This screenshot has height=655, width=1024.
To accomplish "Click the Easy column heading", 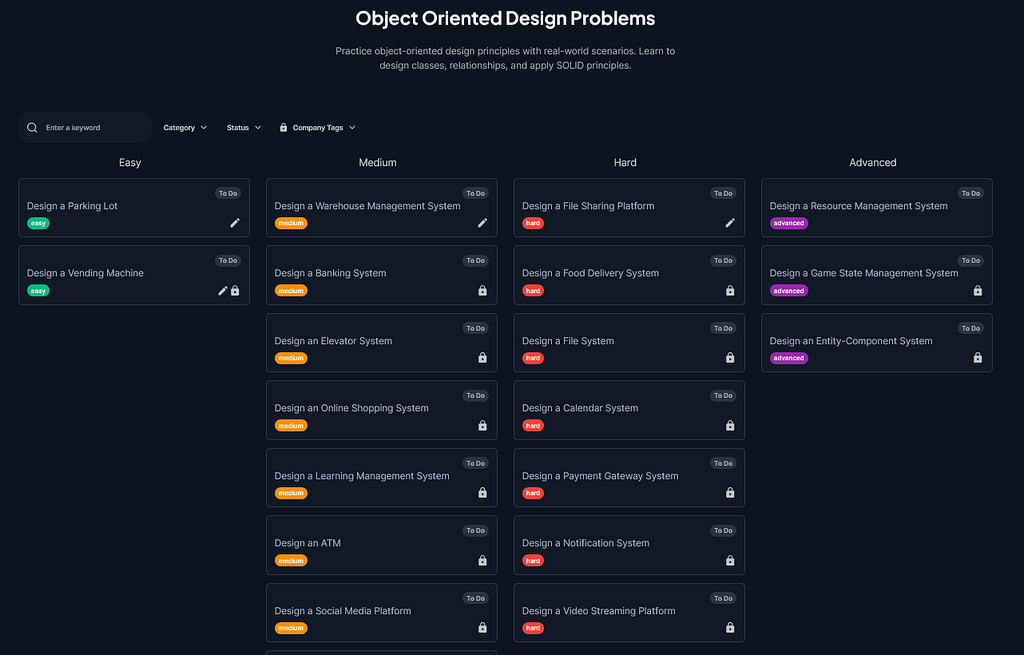I will click(x=130, y=163).
